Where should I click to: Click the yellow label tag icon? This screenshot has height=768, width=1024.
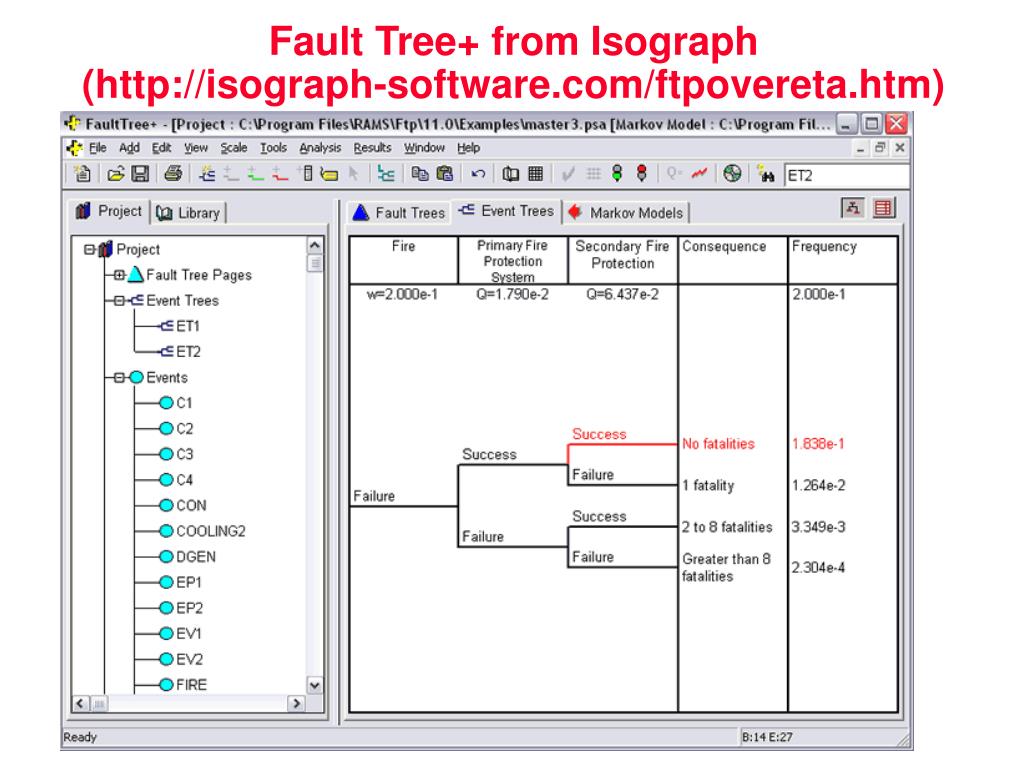tap(329, 174)
